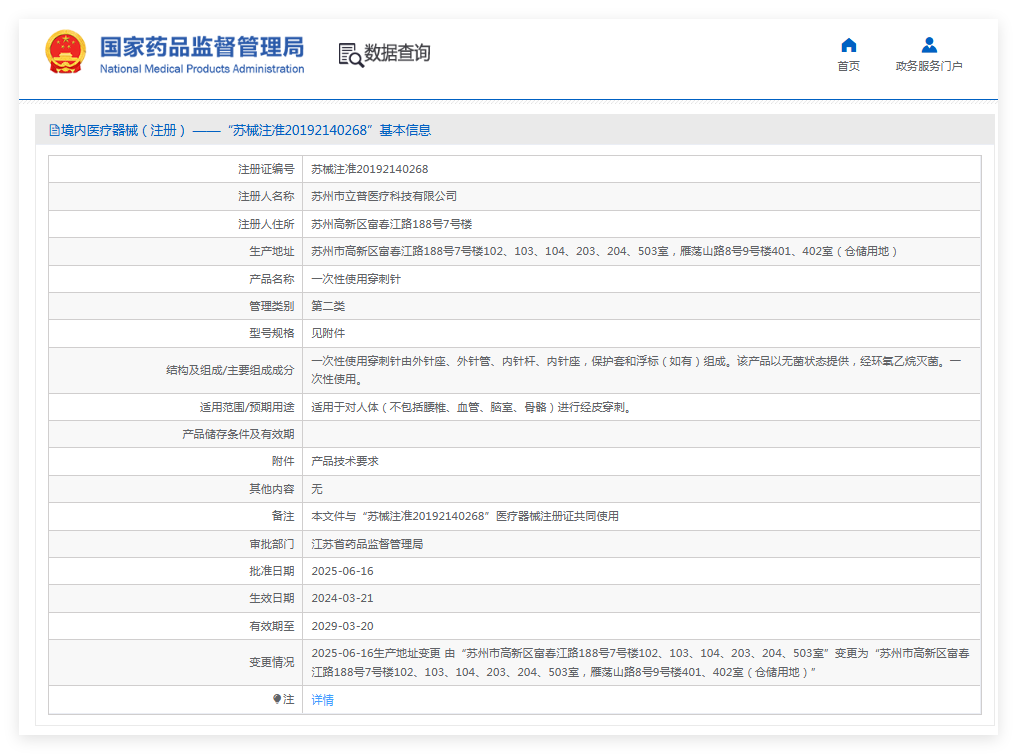Click the 适用范围/预期用途 value text
The image size is (1017, 754).
point(472,407)
